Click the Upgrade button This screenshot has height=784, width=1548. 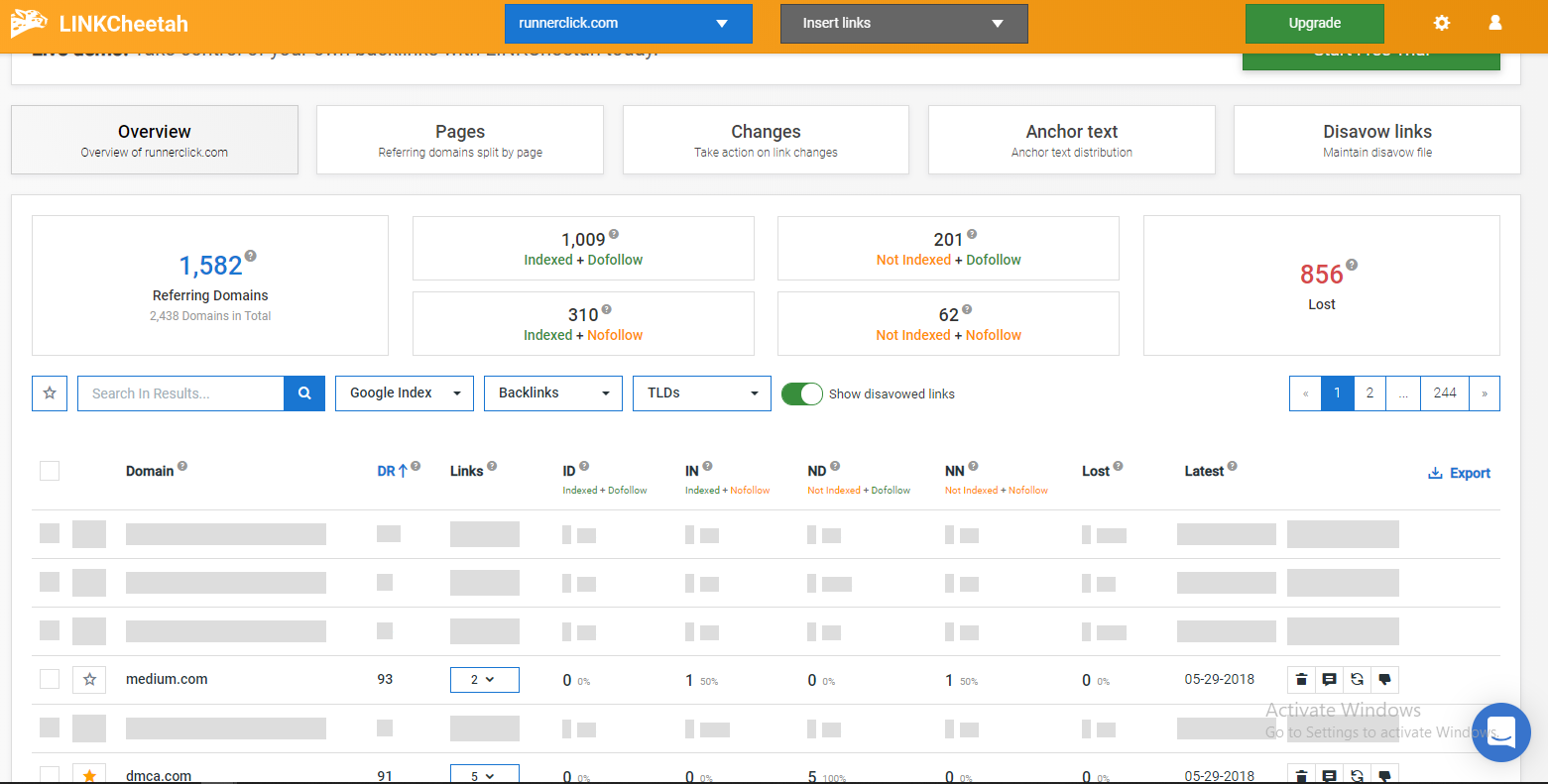tap(1315, 24)
